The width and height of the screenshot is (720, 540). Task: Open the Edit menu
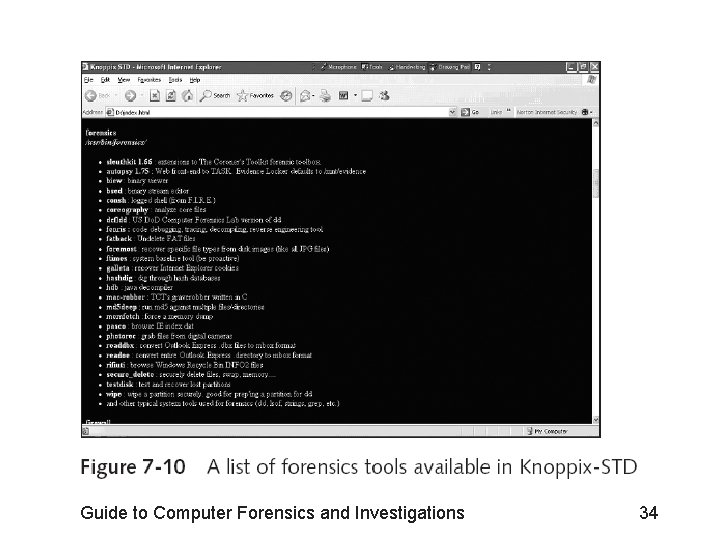105,80
